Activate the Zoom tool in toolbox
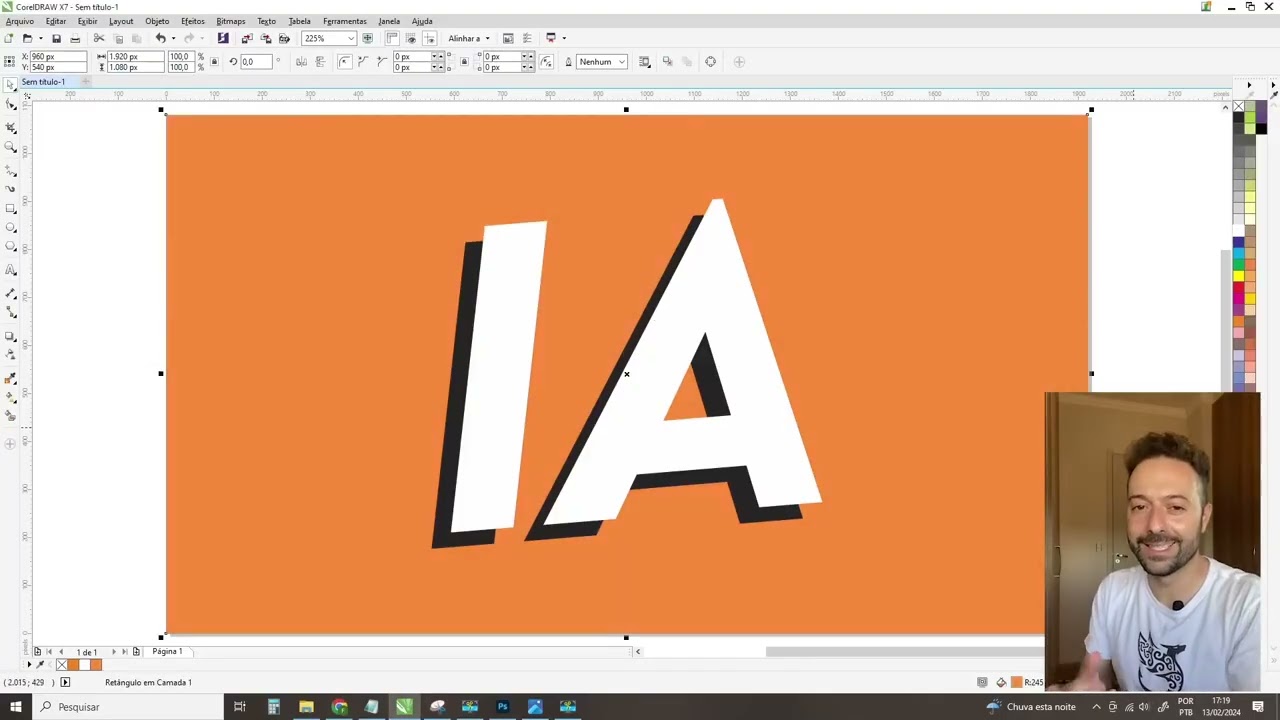 point(11,147)
